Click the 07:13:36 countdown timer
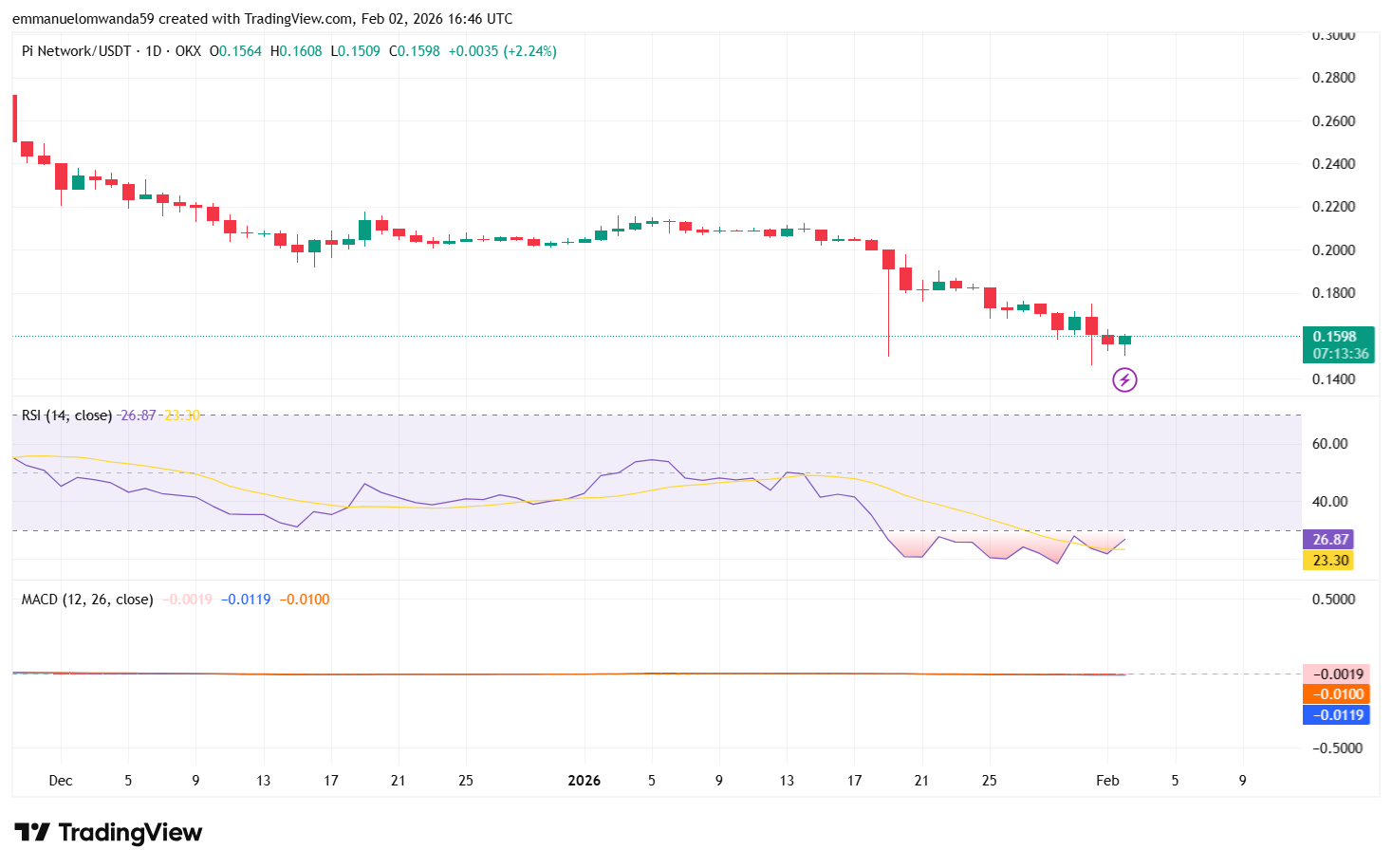This screenshot has width=1392, height=868. (1340, 353)
